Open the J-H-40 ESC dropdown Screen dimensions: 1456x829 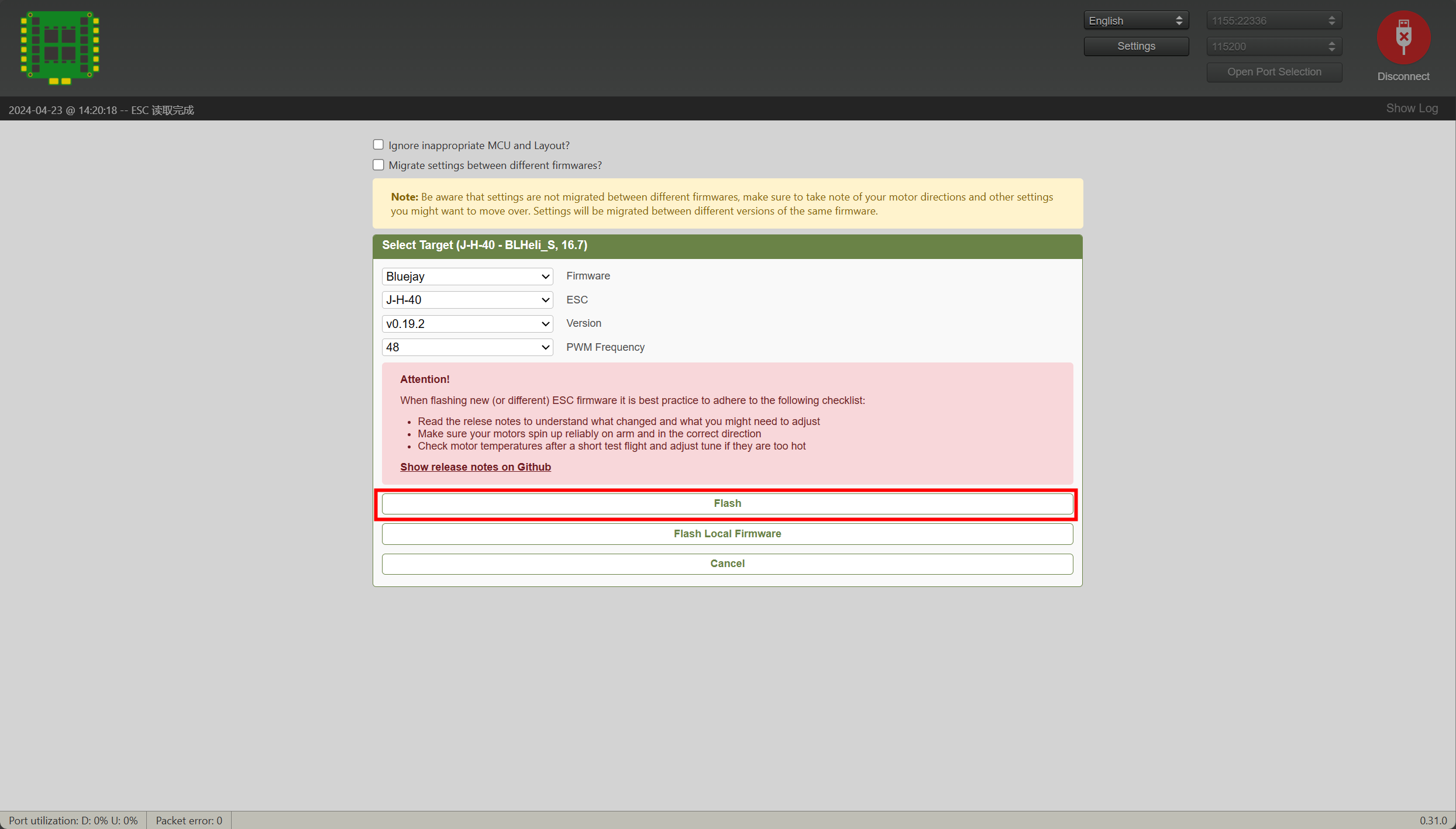coord(467,300)
